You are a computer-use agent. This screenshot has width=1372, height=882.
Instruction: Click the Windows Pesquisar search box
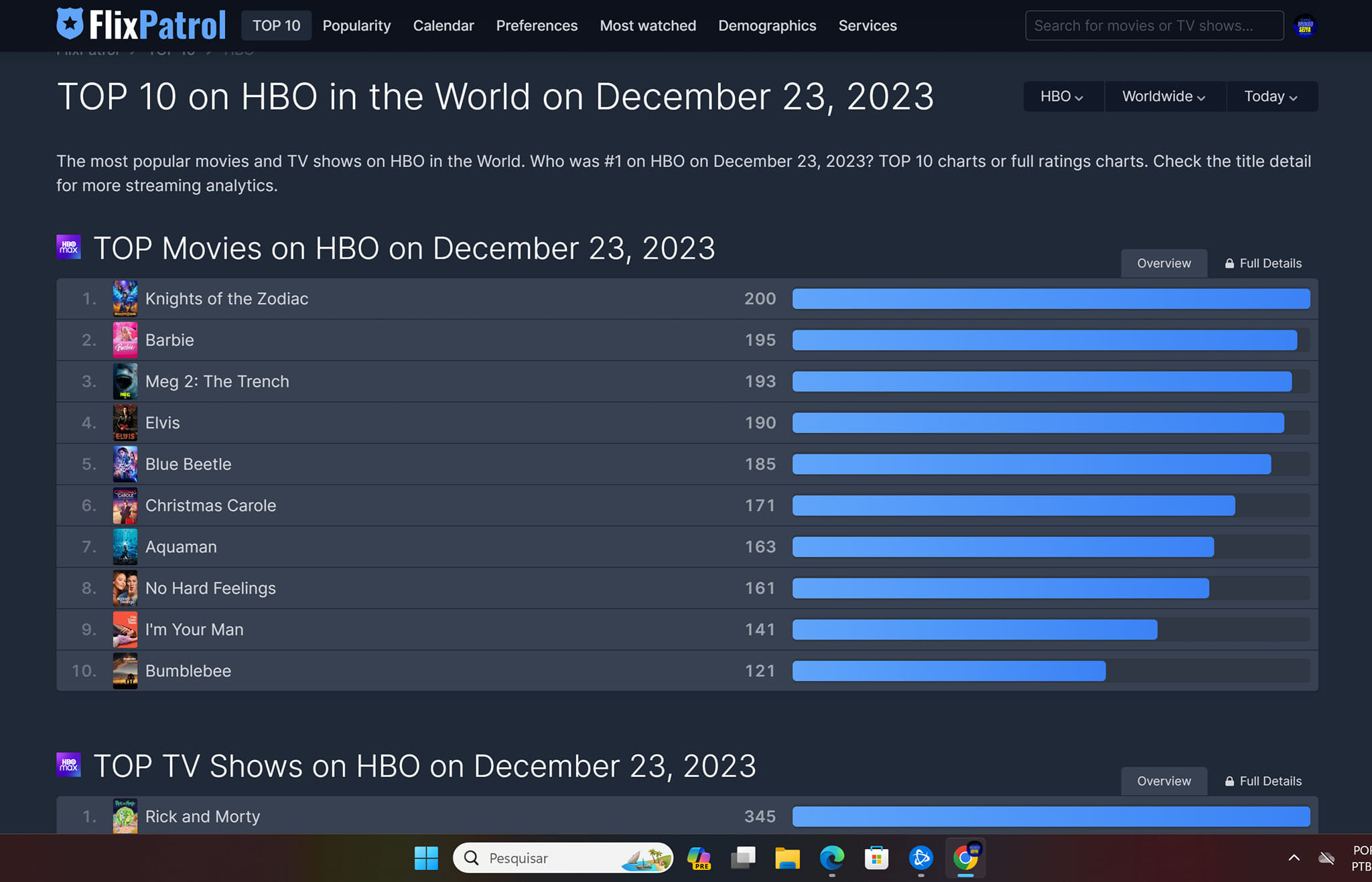coord(563,858)
